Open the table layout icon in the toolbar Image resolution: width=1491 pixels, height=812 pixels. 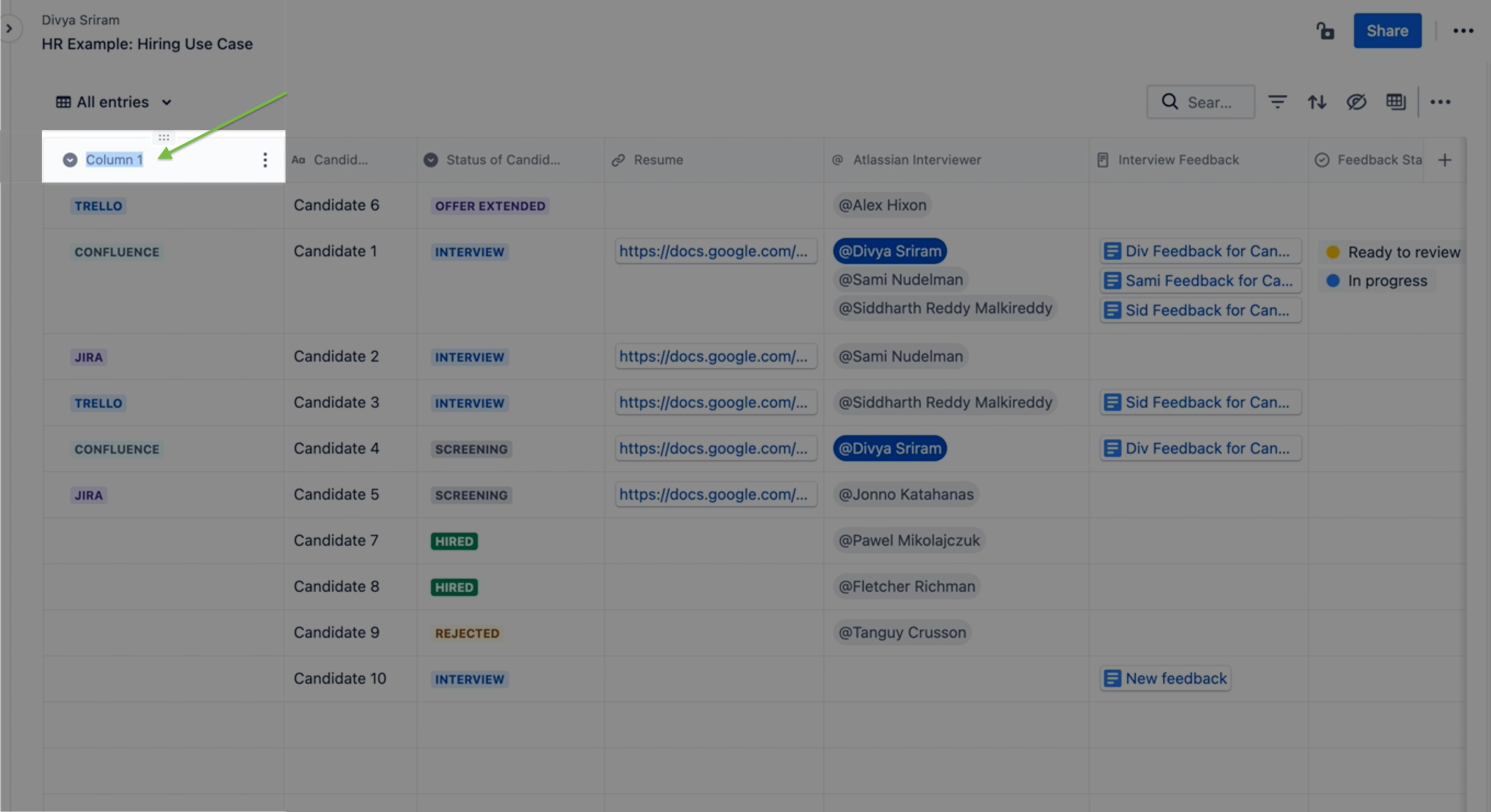[1396, 102]
